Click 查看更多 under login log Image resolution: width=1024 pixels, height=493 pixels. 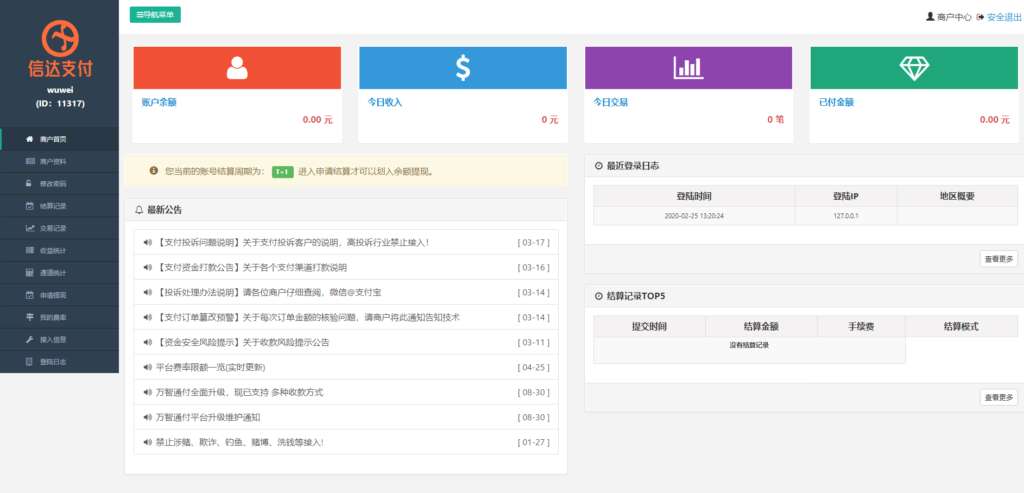[x=999, y=259]
